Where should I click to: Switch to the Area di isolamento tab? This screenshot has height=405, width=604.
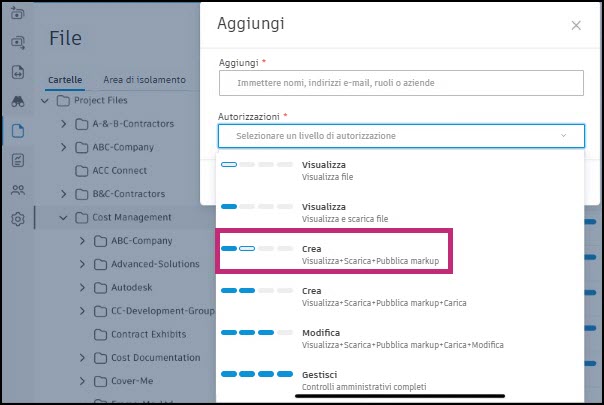tap(145, 80)
